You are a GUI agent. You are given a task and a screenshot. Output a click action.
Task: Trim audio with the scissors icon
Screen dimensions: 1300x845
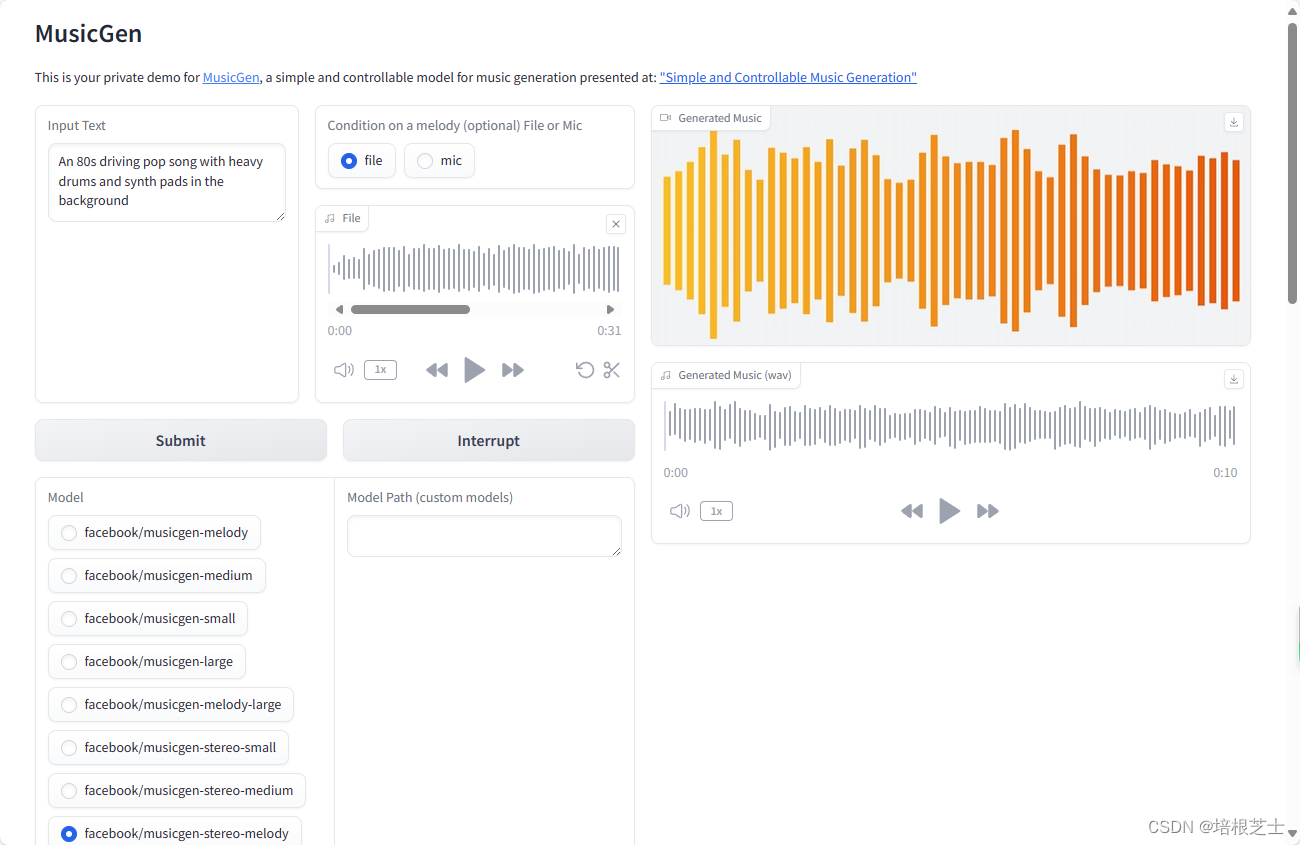pyautogui.click(x=612, y=370)
